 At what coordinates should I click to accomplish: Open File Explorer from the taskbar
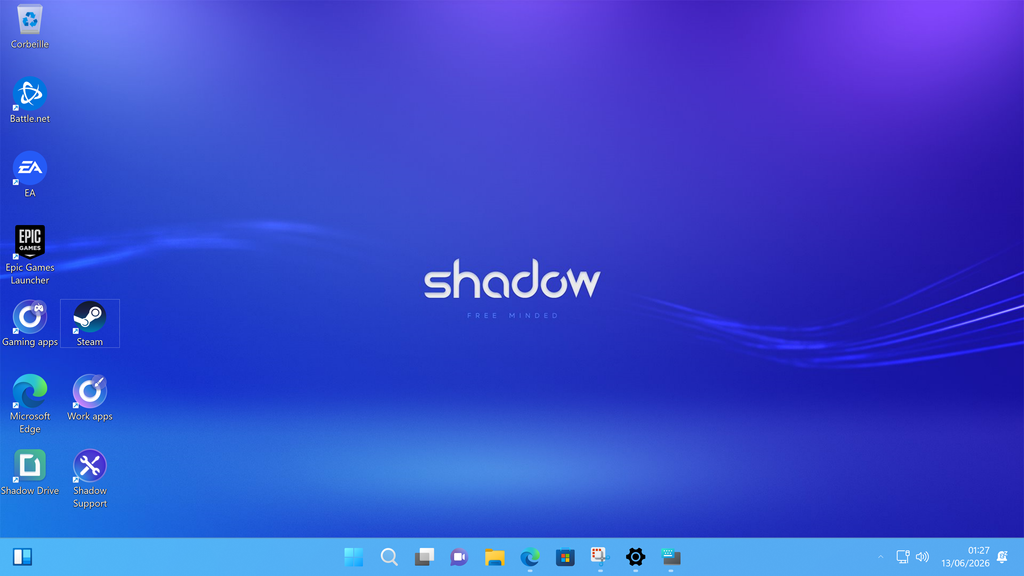point(494,557)
